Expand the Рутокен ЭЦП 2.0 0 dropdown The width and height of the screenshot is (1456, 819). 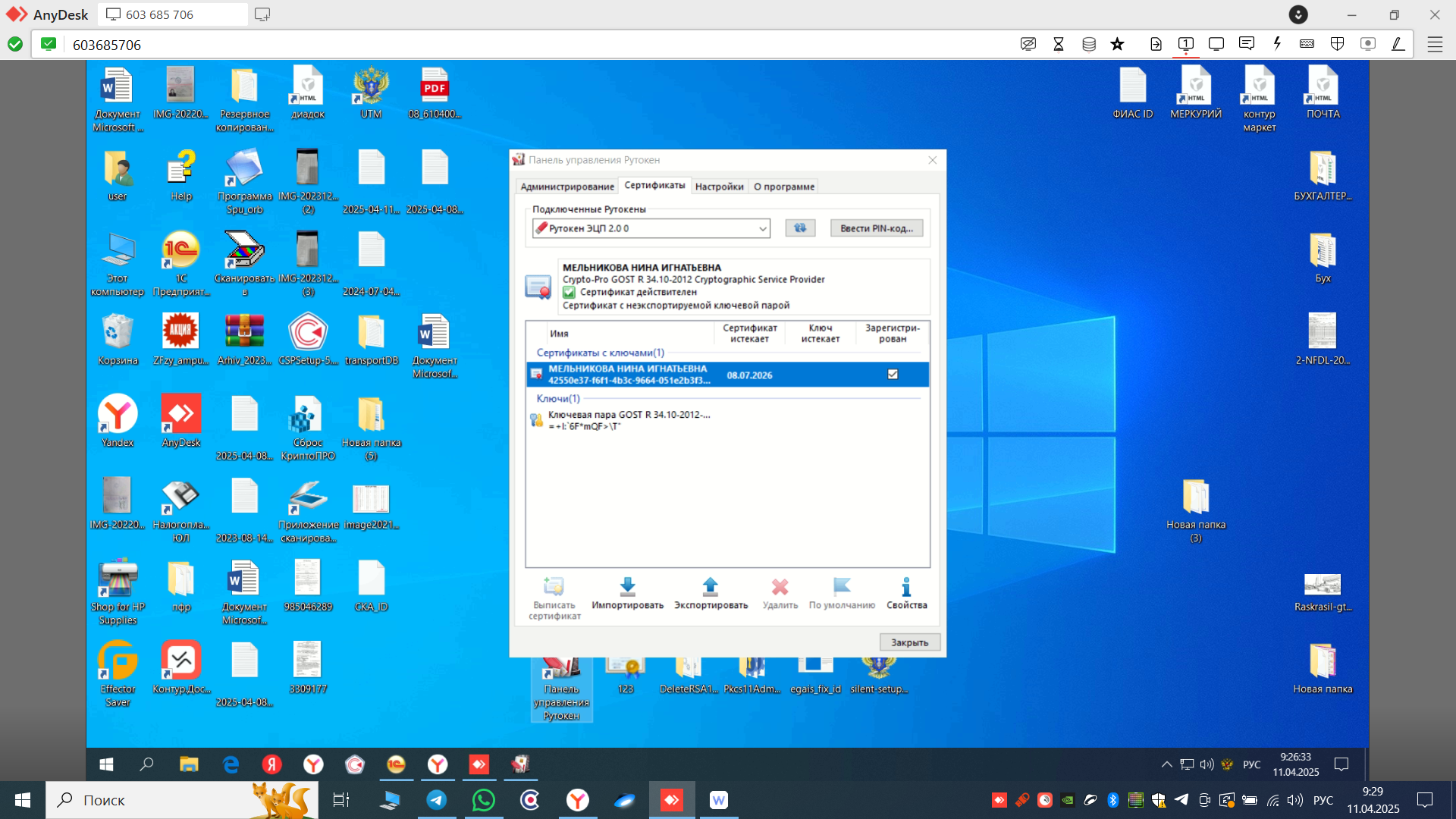(762, 228)
